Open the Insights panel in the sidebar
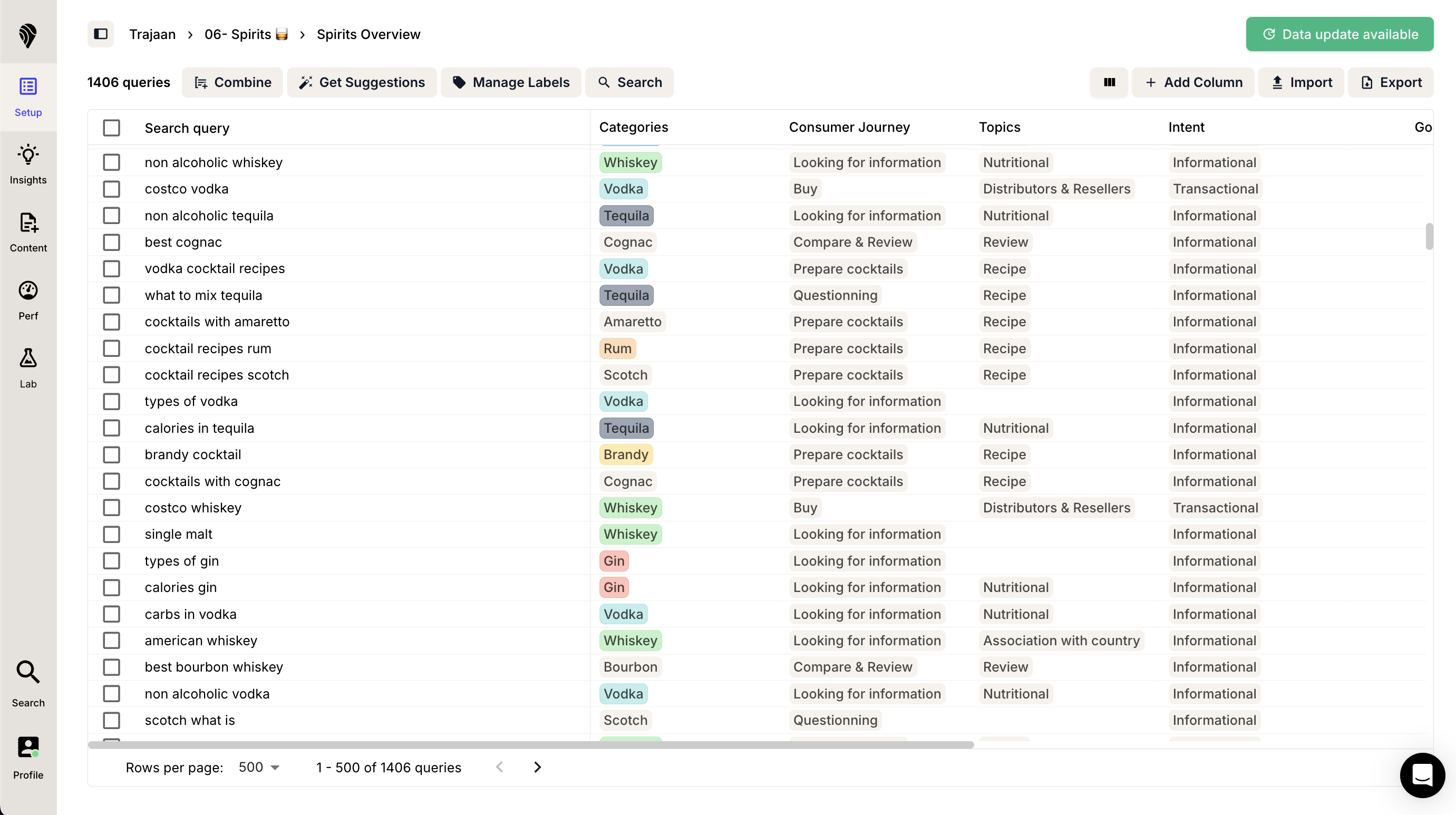Viewport: 1456px width, 815px height. point(28,163)
